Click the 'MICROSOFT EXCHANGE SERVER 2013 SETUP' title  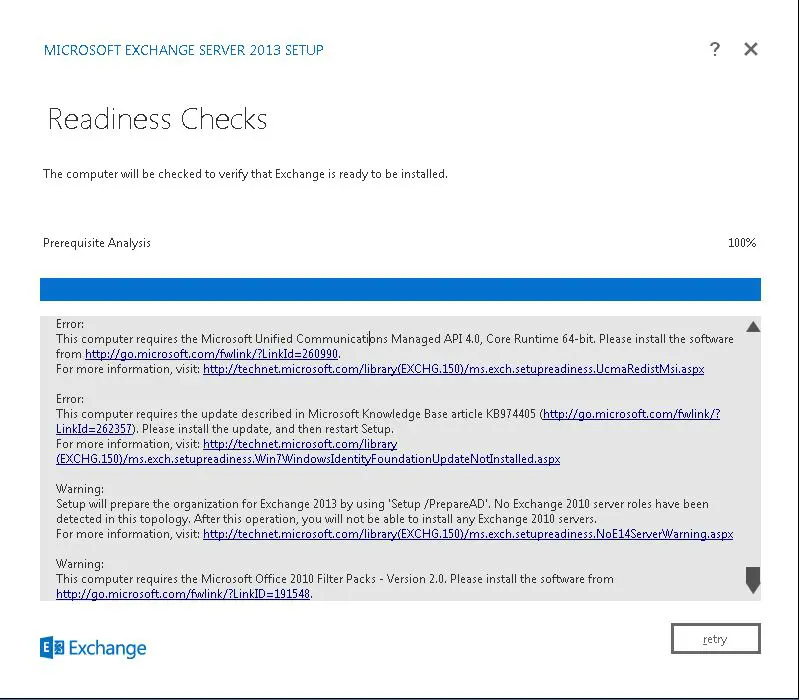[x=183, y=50]
